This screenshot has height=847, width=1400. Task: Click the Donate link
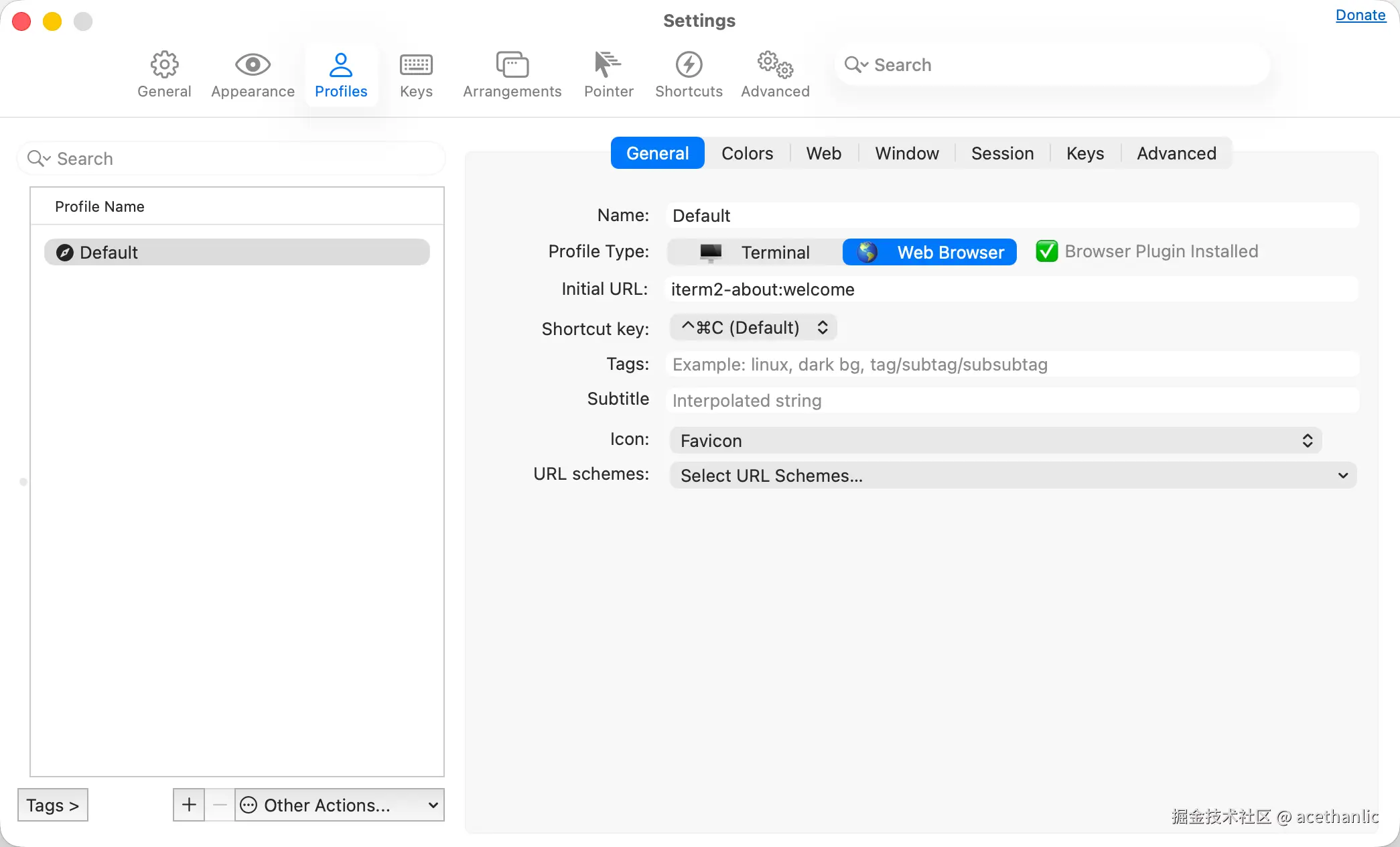click(x=1360, y=15)
